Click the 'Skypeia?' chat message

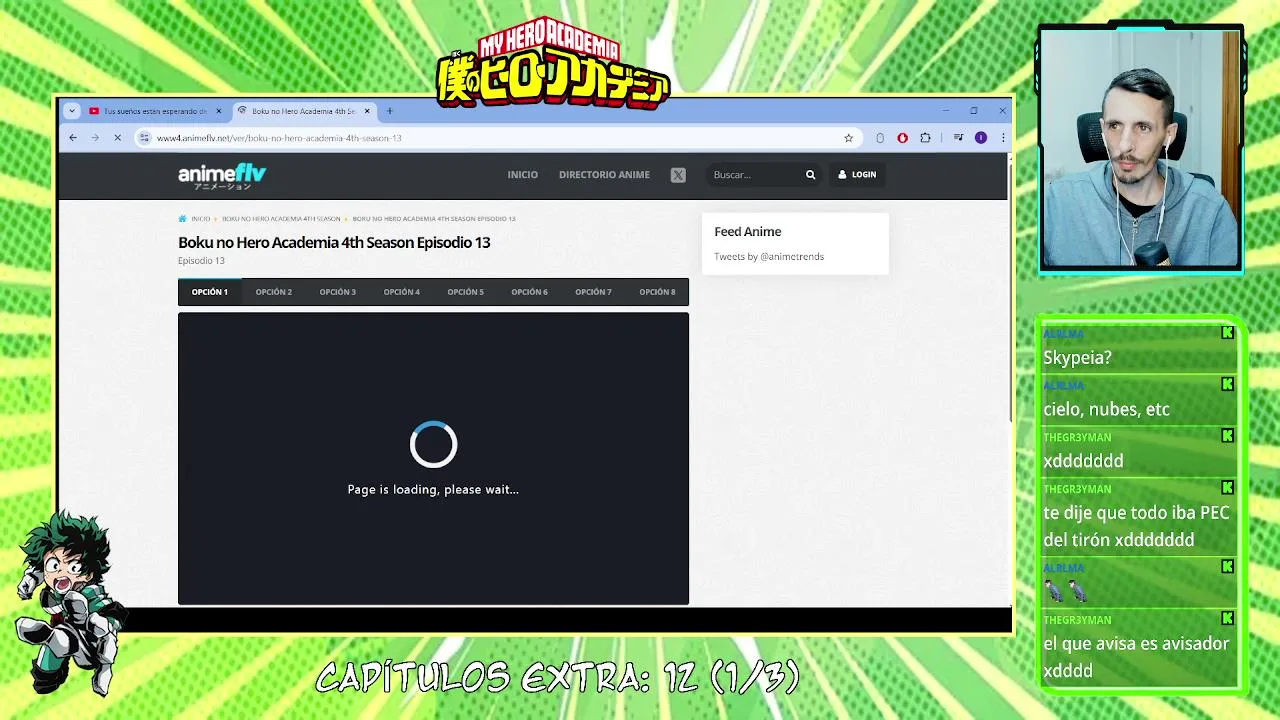1078,358
